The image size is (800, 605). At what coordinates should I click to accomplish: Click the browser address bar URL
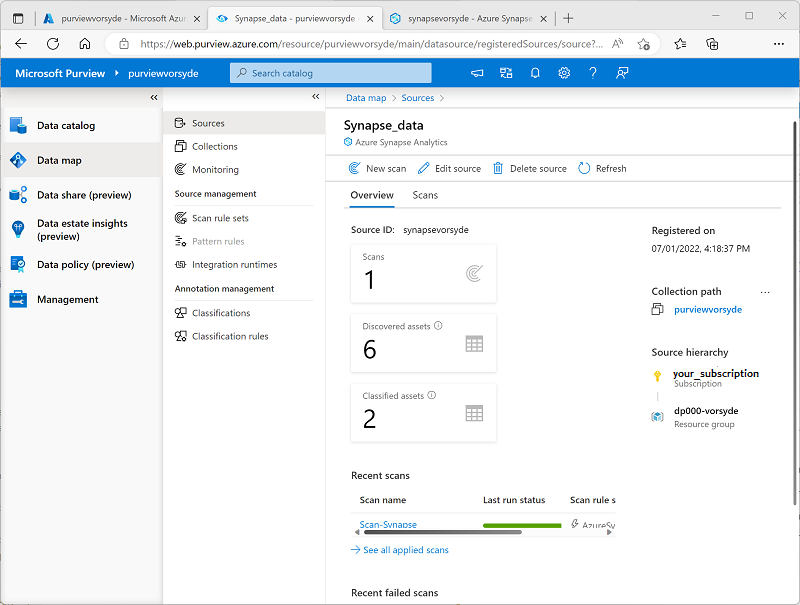371,44
